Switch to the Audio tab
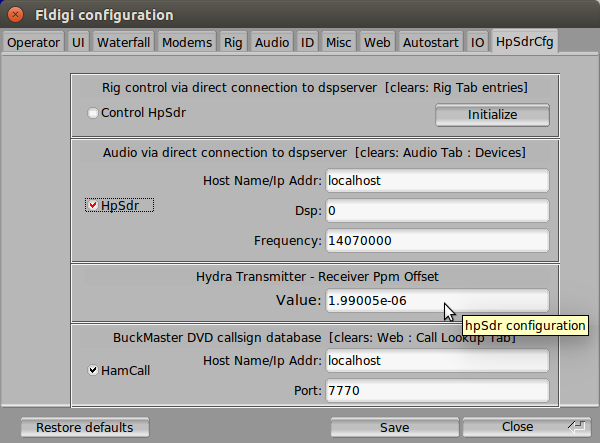Viewport: 600px width, 443px height. pyautogui.click(x=272, y=42)
